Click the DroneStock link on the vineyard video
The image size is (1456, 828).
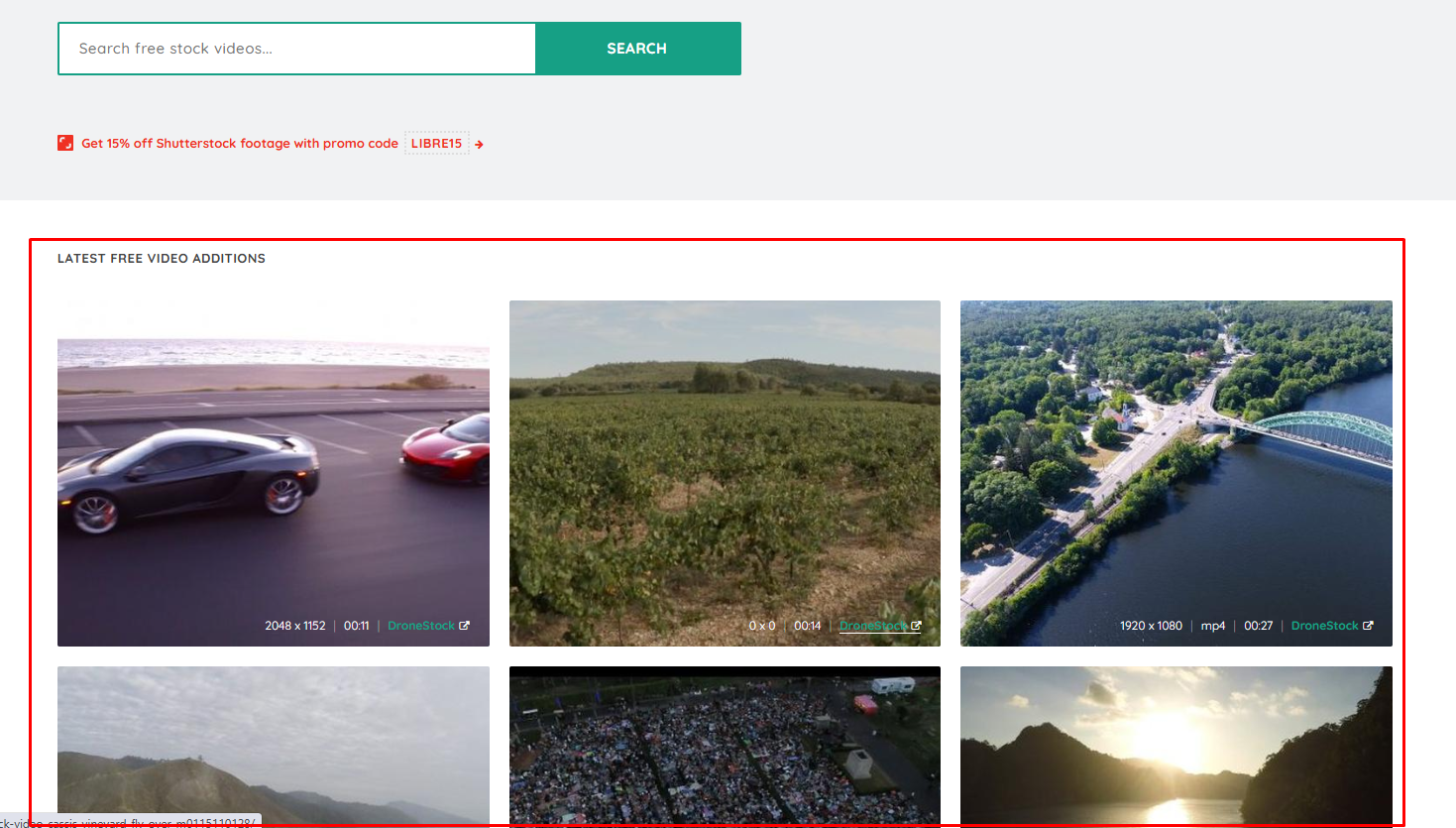point(872,626)
